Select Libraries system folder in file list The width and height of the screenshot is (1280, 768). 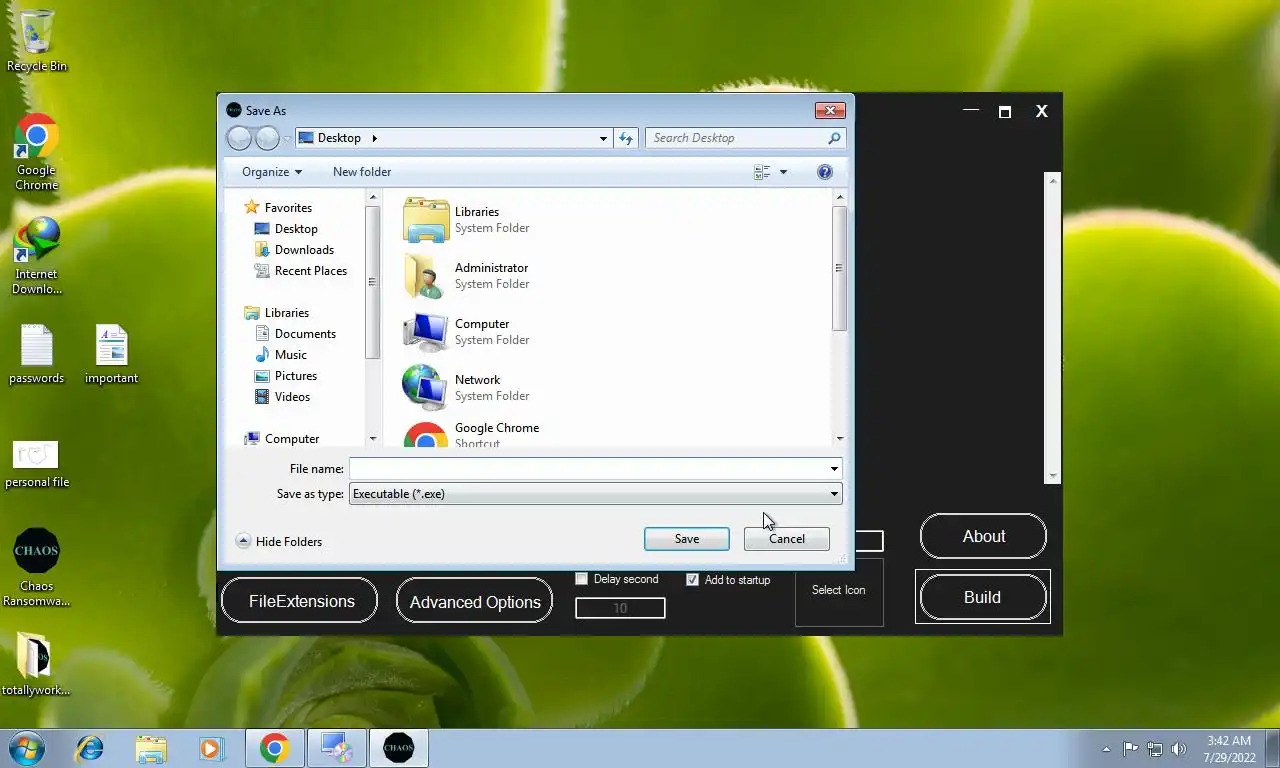click(467, 220)
